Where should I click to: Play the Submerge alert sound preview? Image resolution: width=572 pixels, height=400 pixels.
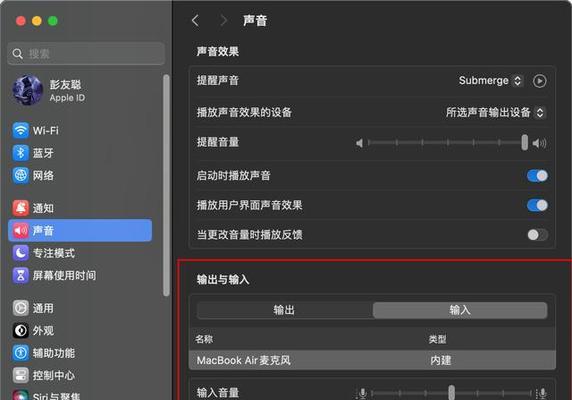(x=540, y=81)
